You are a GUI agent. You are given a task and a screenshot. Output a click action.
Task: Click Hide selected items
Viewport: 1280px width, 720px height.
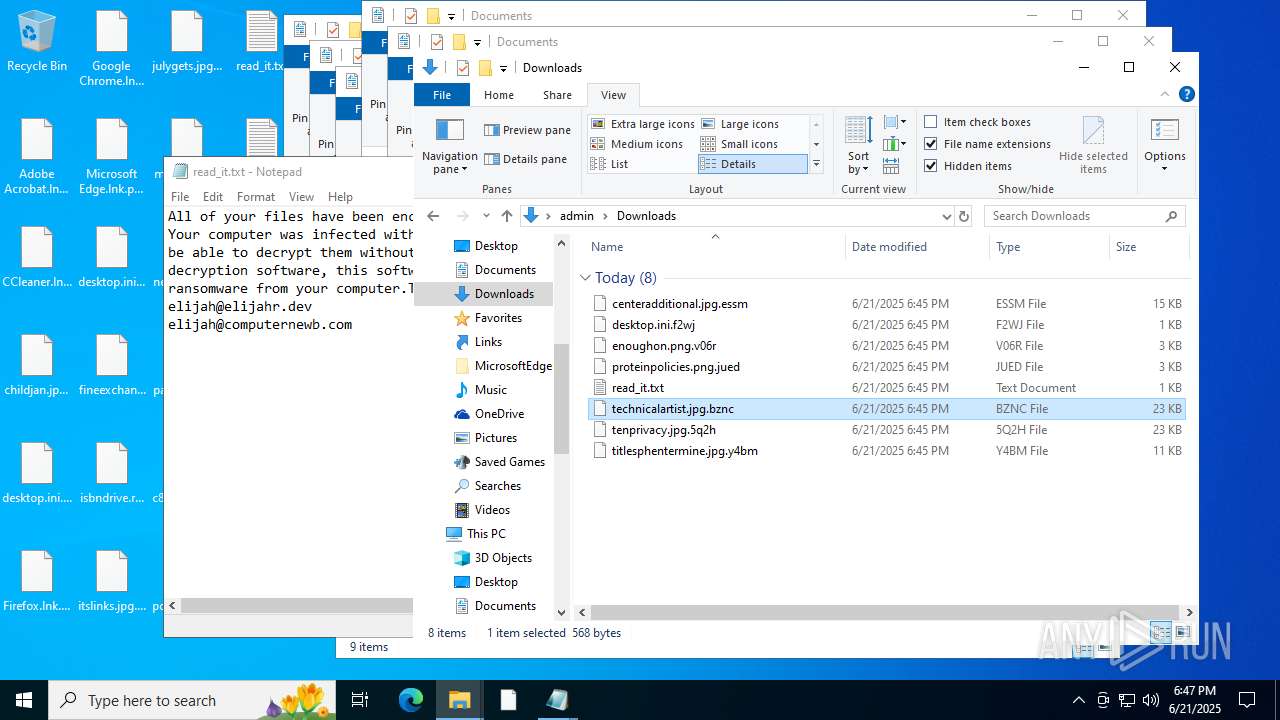click(x=1093, y=146)
